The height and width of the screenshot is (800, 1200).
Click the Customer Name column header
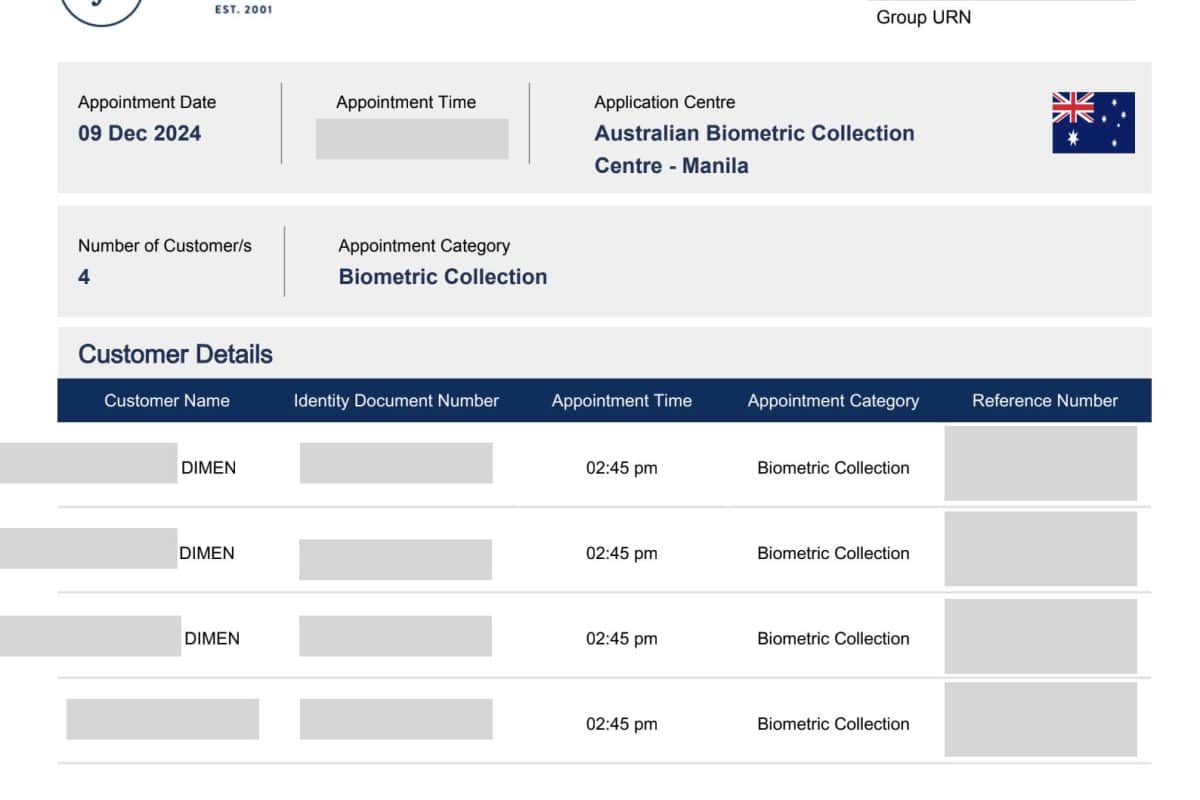pos(166,400)
